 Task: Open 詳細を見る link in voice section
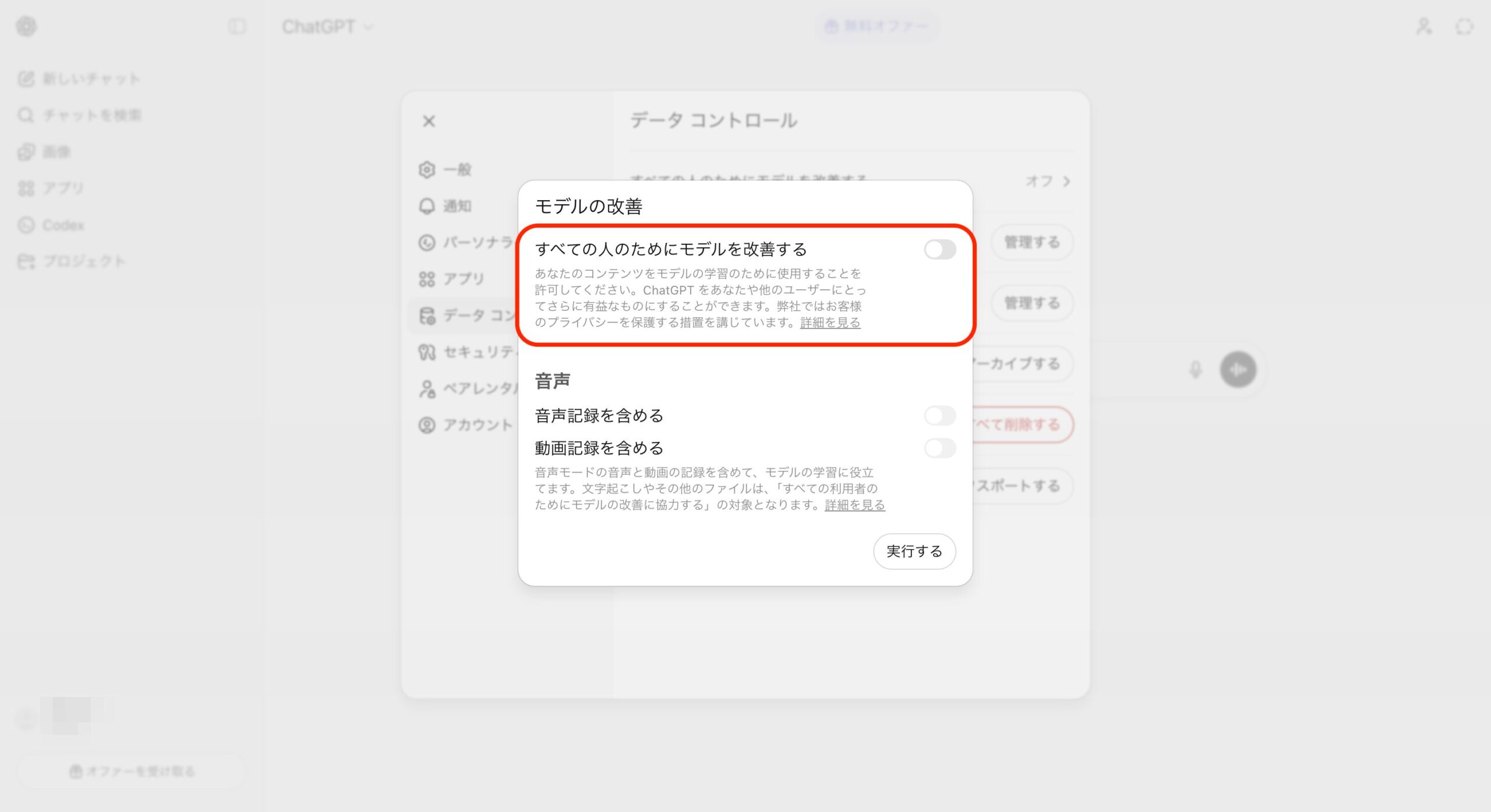click(854, 505)
